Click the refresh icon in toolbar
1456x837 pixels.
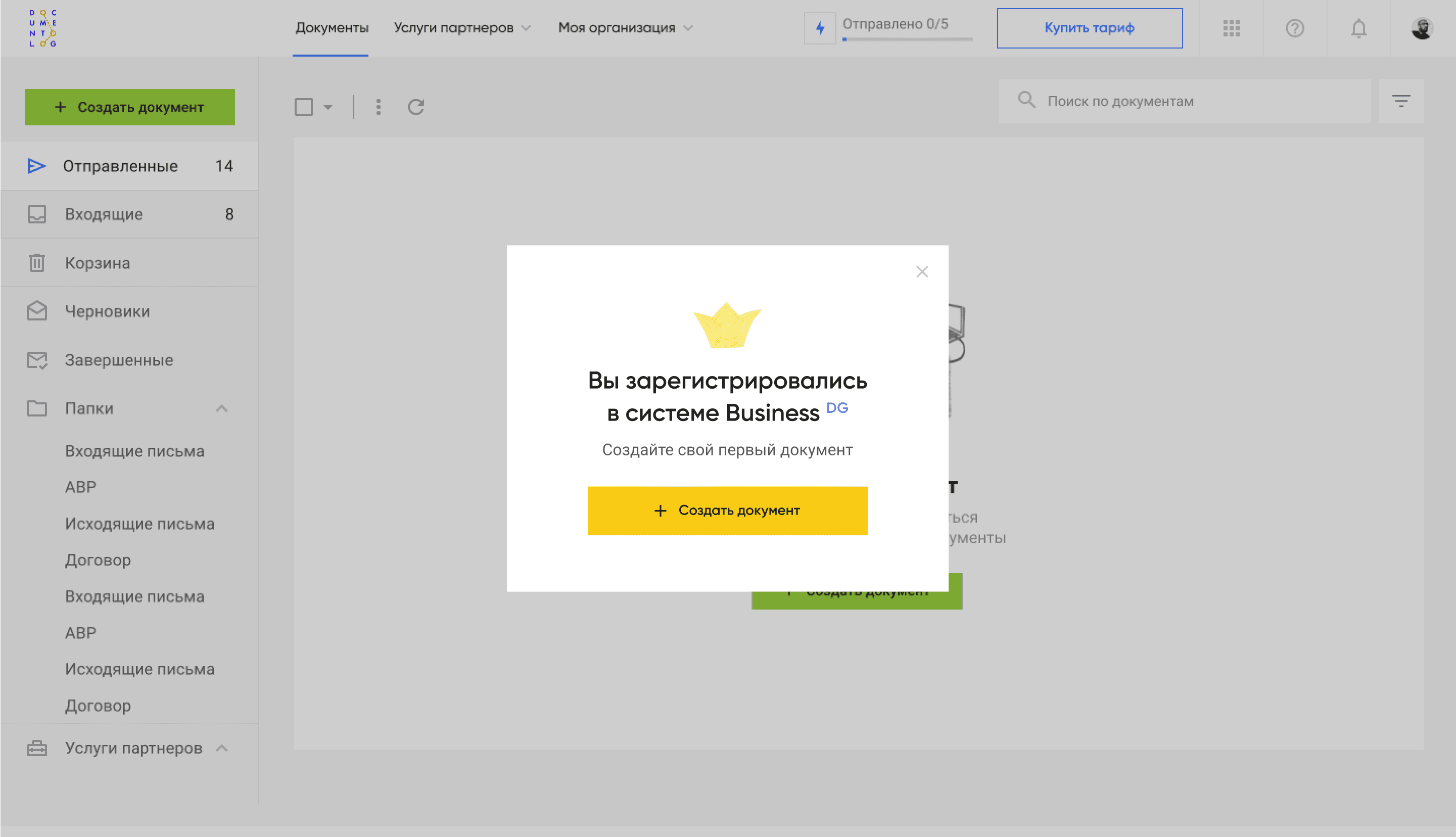[x=415, y=107]
